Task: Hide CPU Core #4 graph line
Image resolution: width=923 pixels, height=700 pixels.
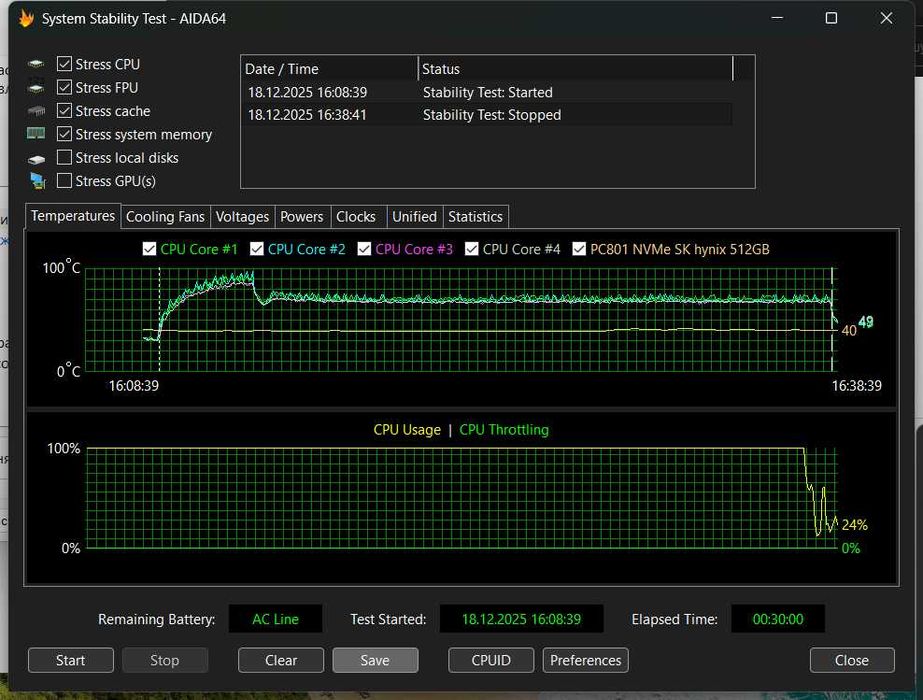Action: point(472,249)
